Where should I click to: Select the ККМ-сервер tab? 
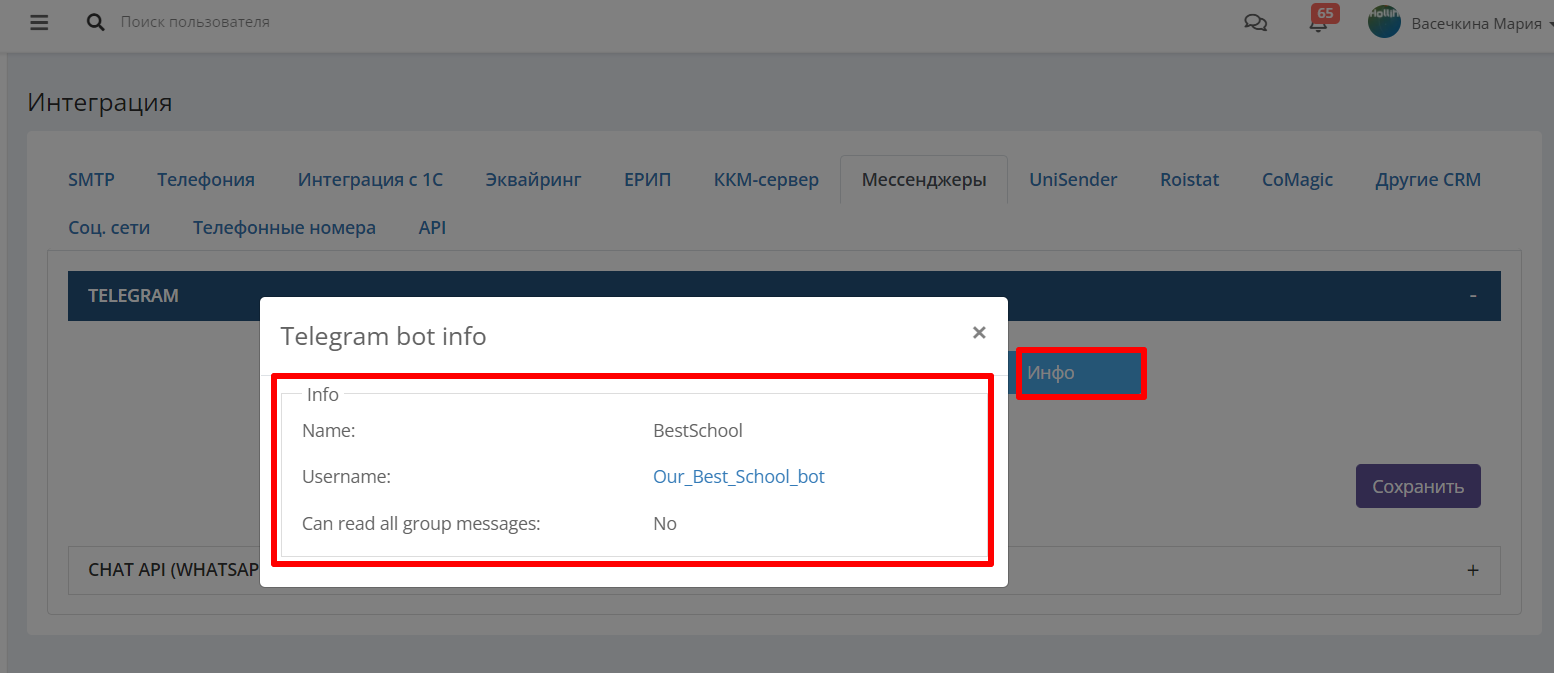click(766, 180)
